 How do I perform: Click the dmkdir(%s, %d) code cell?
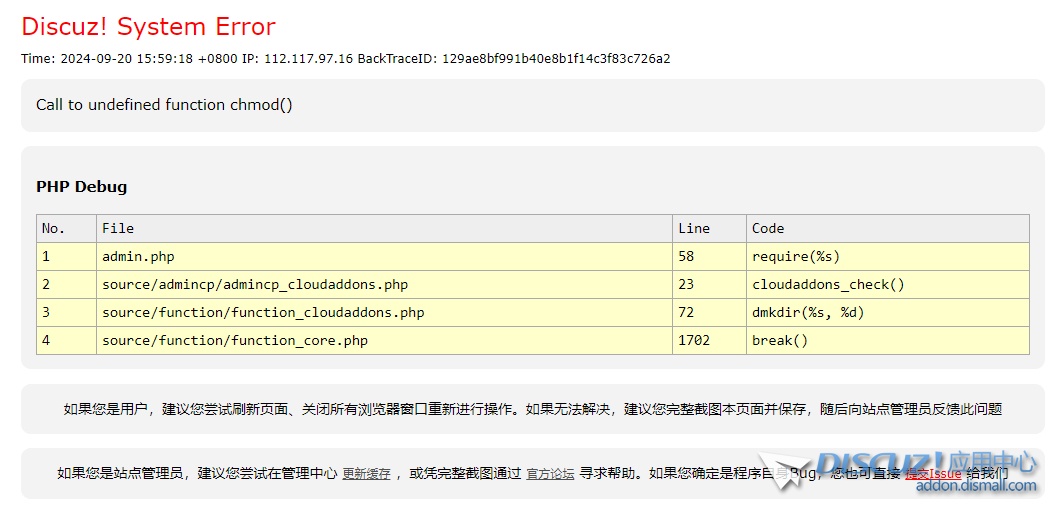click(x=808, y=313)
